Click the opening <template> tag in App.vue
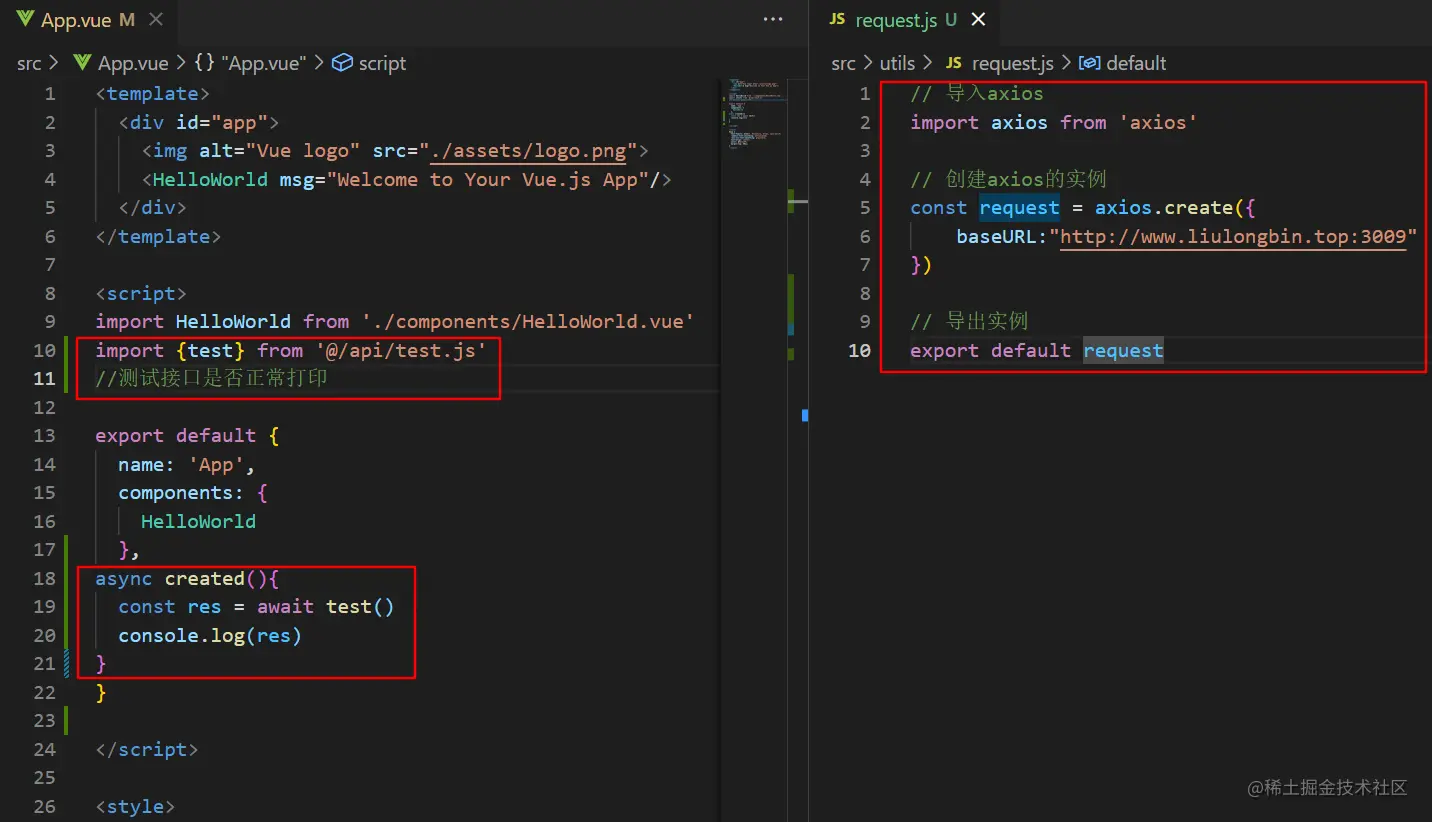The image size is (1432, 822). point(153,94)
